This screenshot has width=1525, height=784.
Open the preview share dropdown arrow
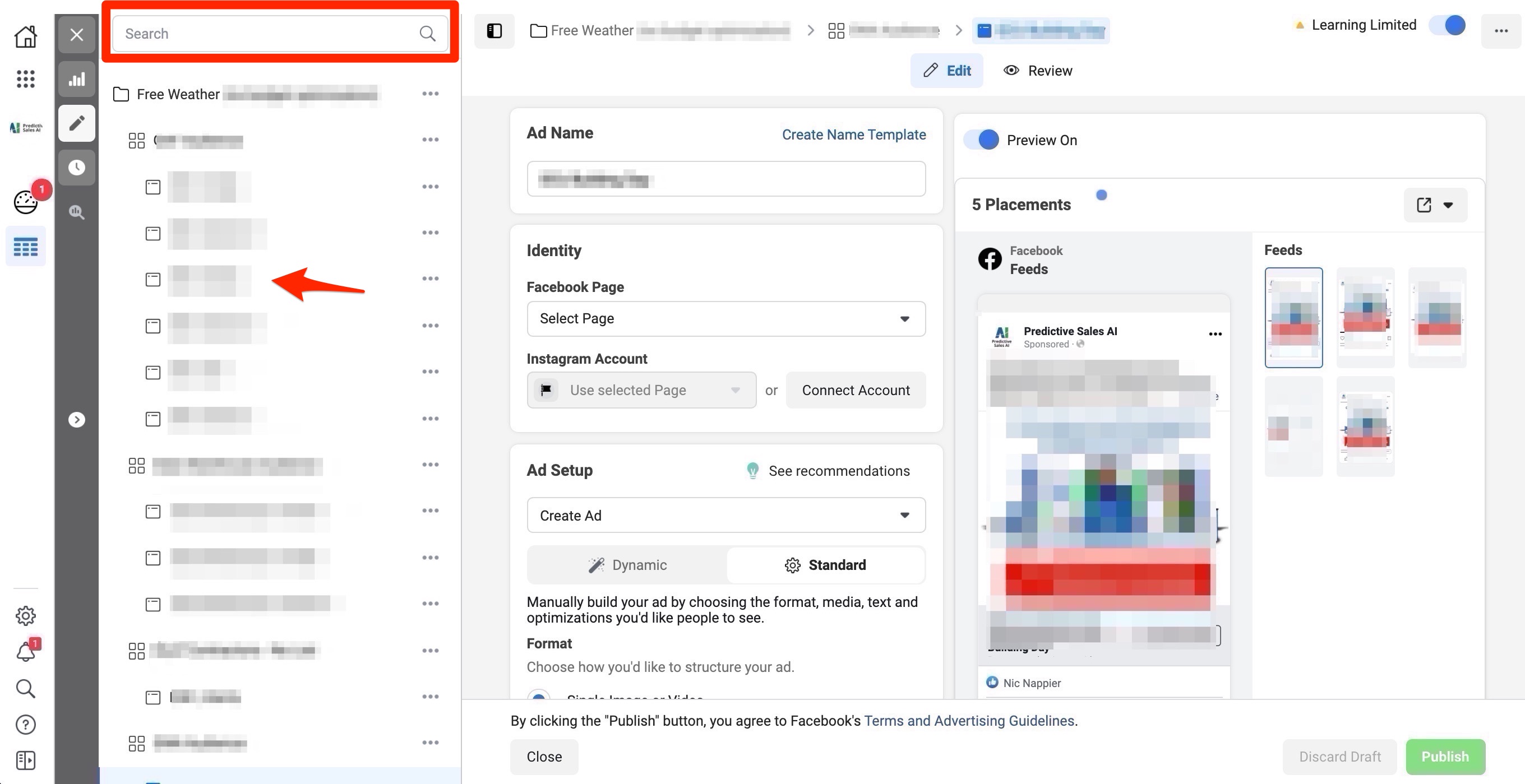click(x=1448, y=205)
